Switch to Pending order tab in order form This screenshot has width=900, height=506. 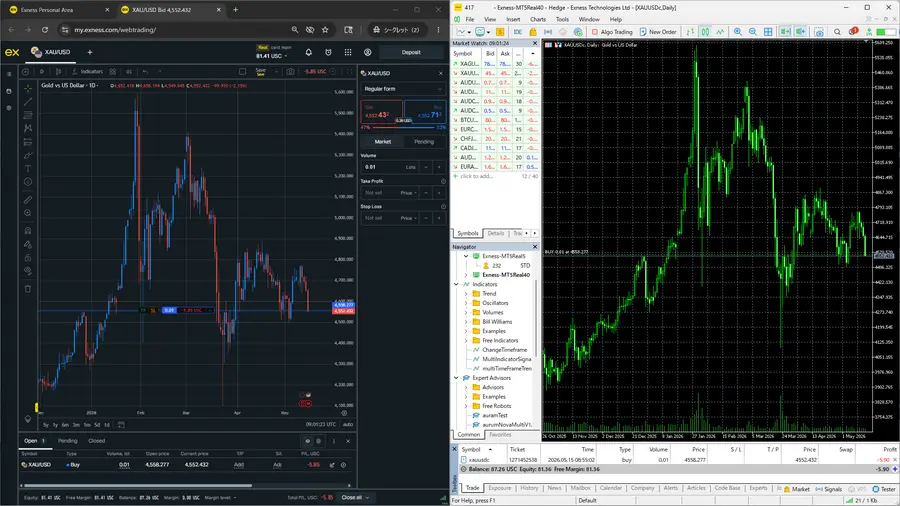[424, 142]
